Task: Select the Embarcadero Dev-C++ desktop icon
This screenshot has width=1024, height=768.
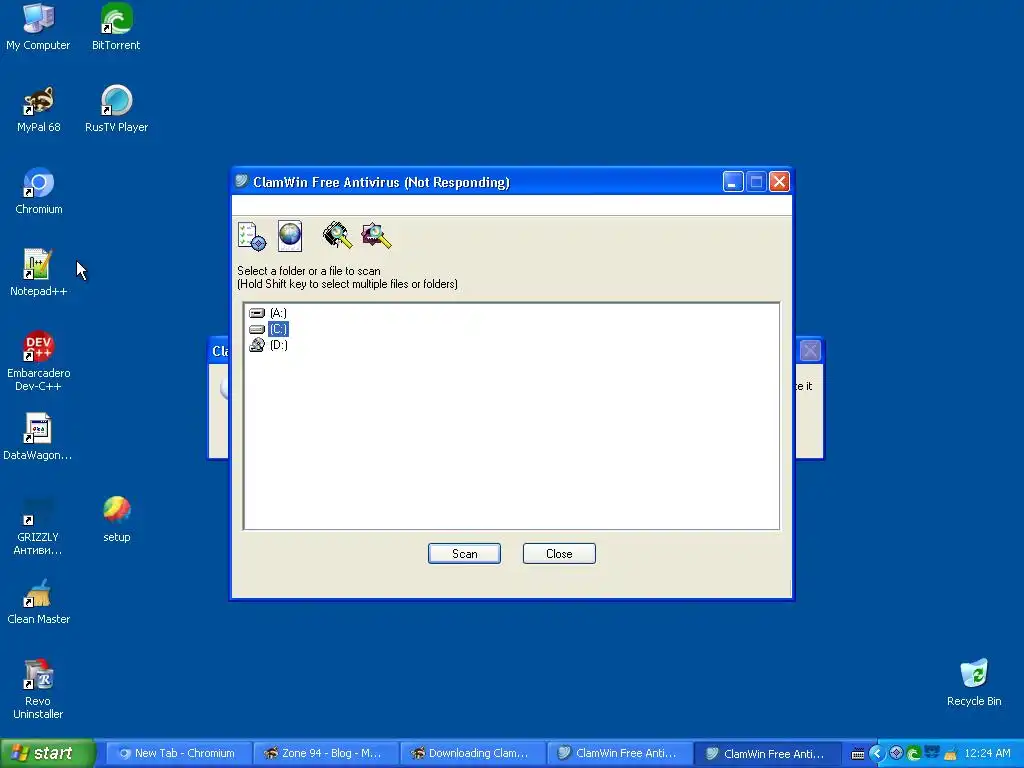Action: (39, 361)
